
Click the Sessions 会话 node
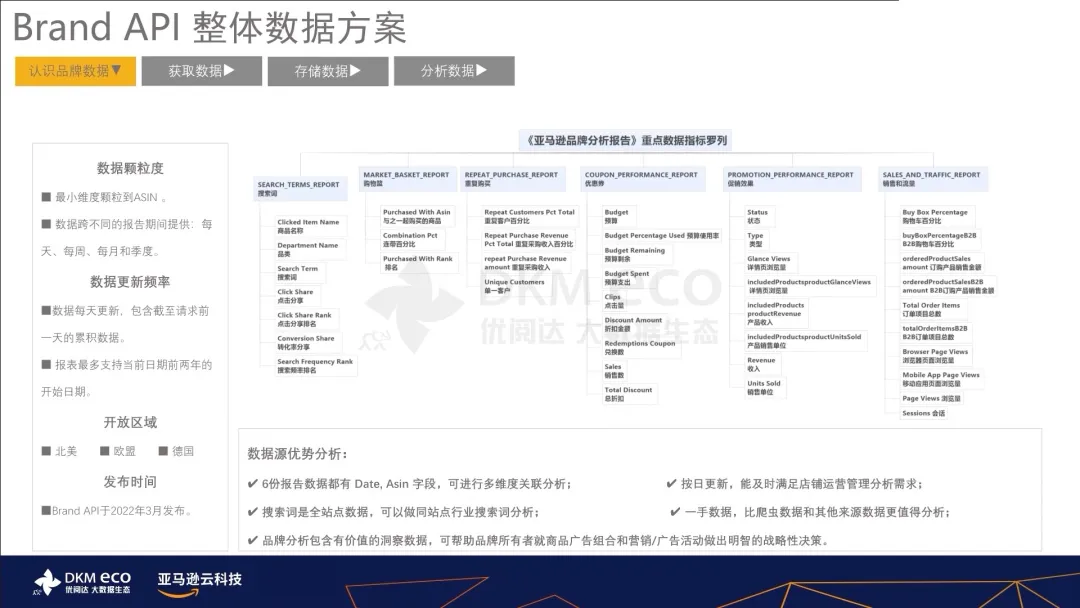pos(924,413)
